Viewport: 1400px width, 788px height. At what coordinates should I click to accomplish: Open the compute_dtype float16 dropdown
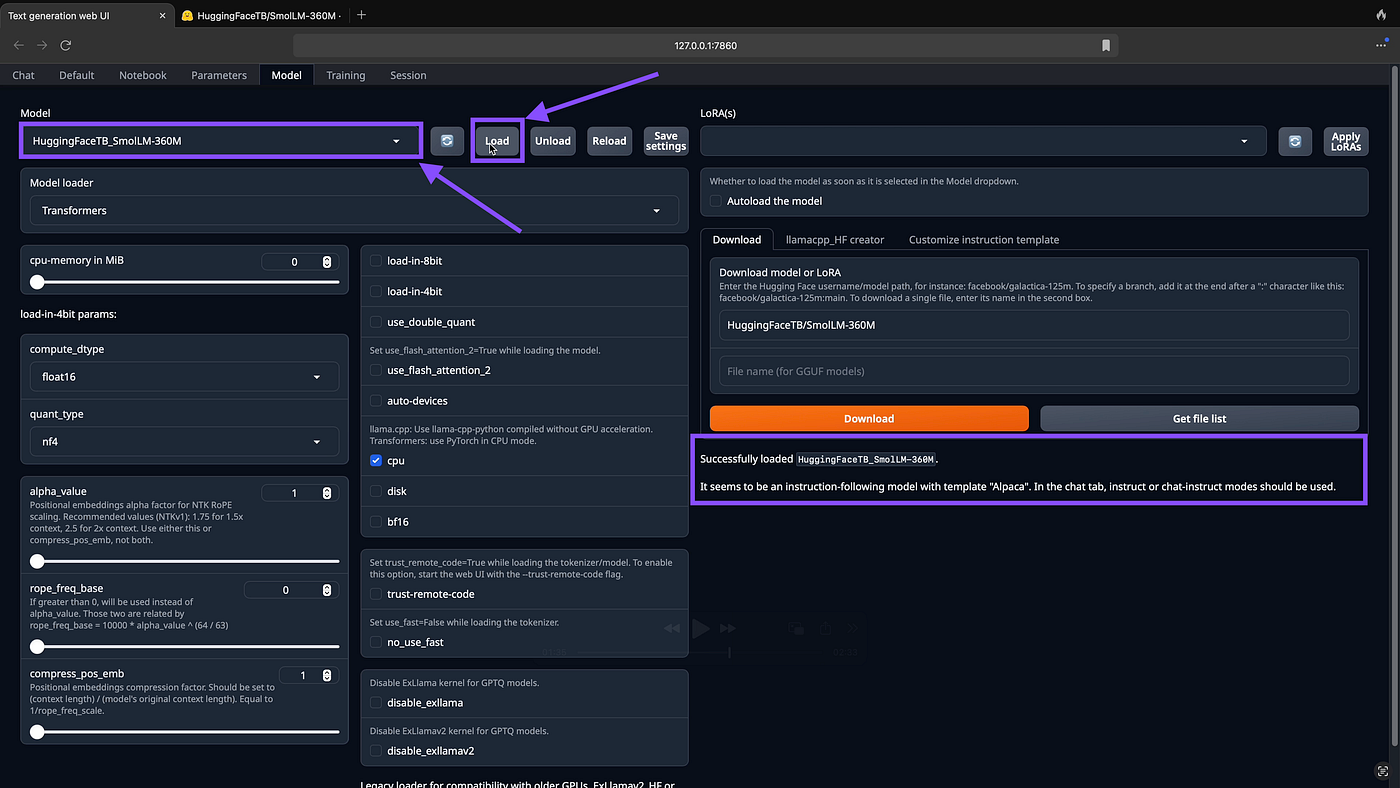pos(184,376)
